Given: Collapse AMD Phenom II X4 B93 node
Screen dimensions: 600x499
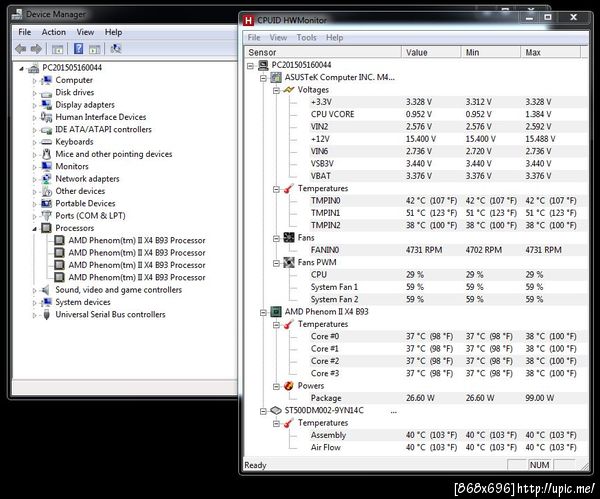Looking at the screenshot, I should [x=263, y=313].
